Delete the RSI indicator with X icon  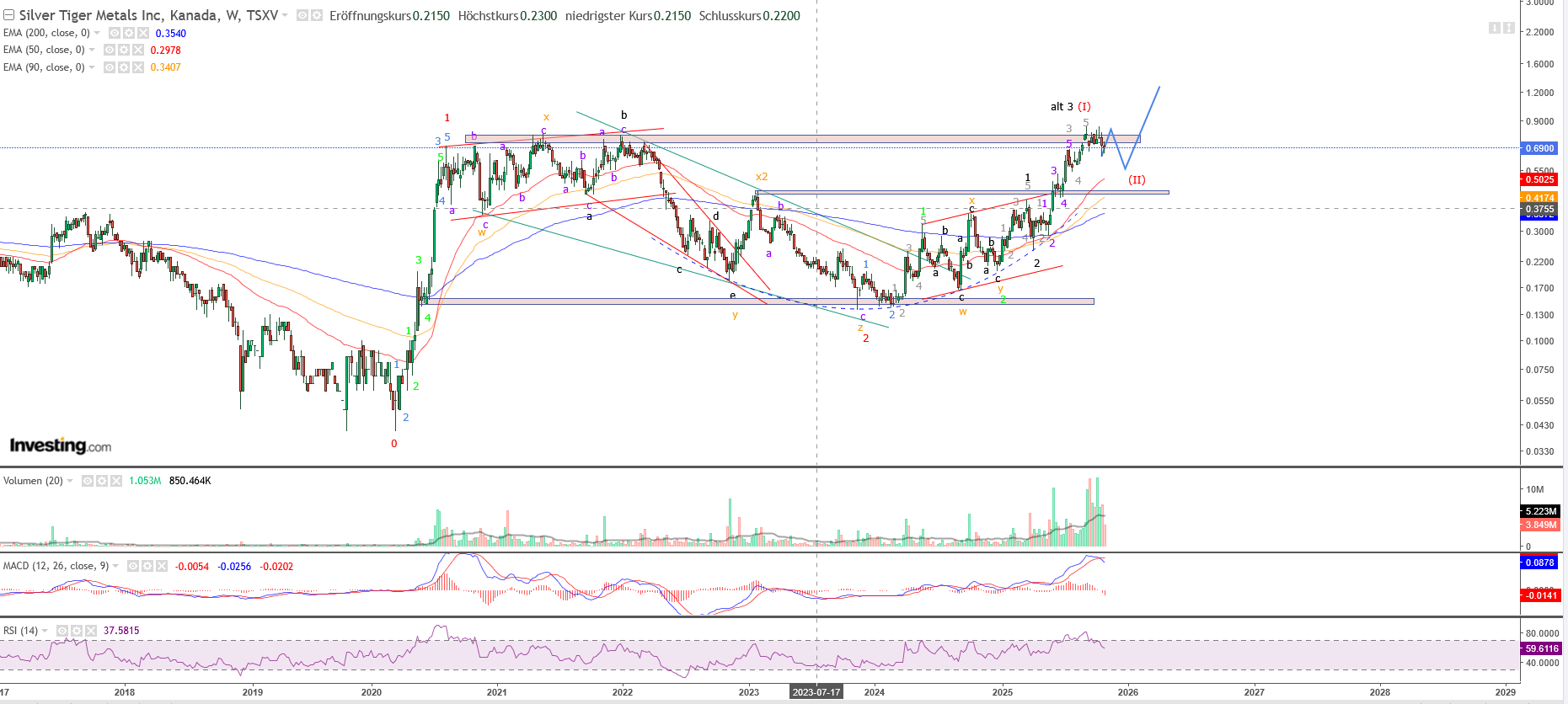(91, 631)
